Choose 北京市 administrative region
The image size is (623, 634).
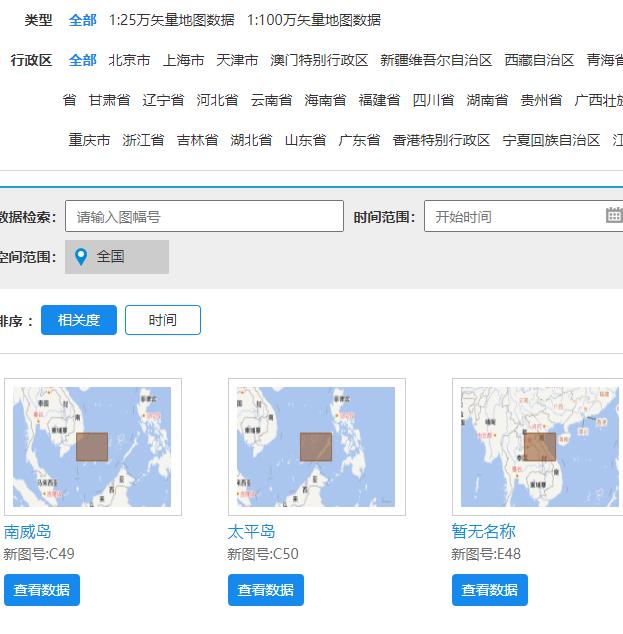129,60
